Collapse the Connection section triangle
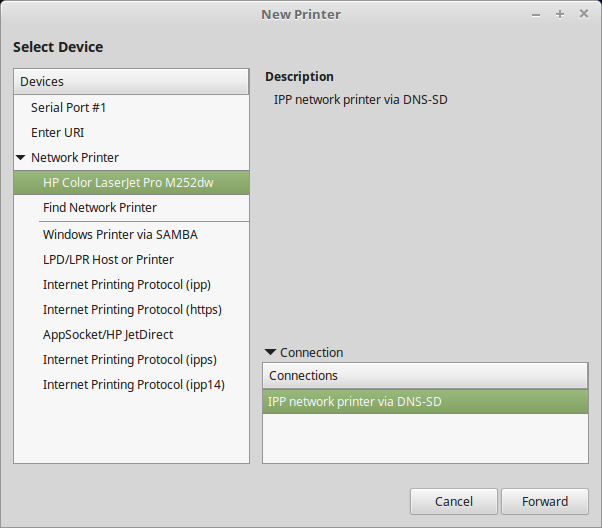Viewport: 602px width, 528px height. pos(270,352)
